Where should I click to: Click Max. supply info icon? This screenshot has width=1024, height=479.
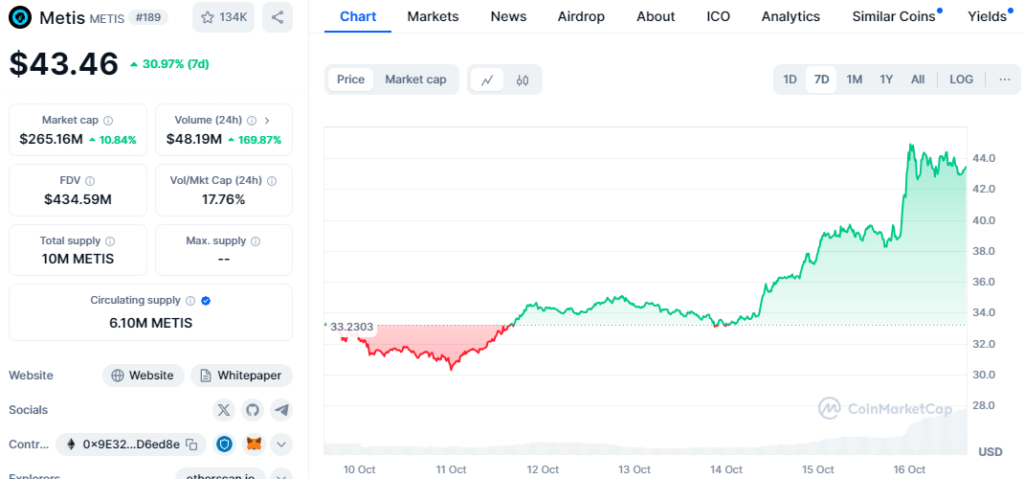(255, 240)
